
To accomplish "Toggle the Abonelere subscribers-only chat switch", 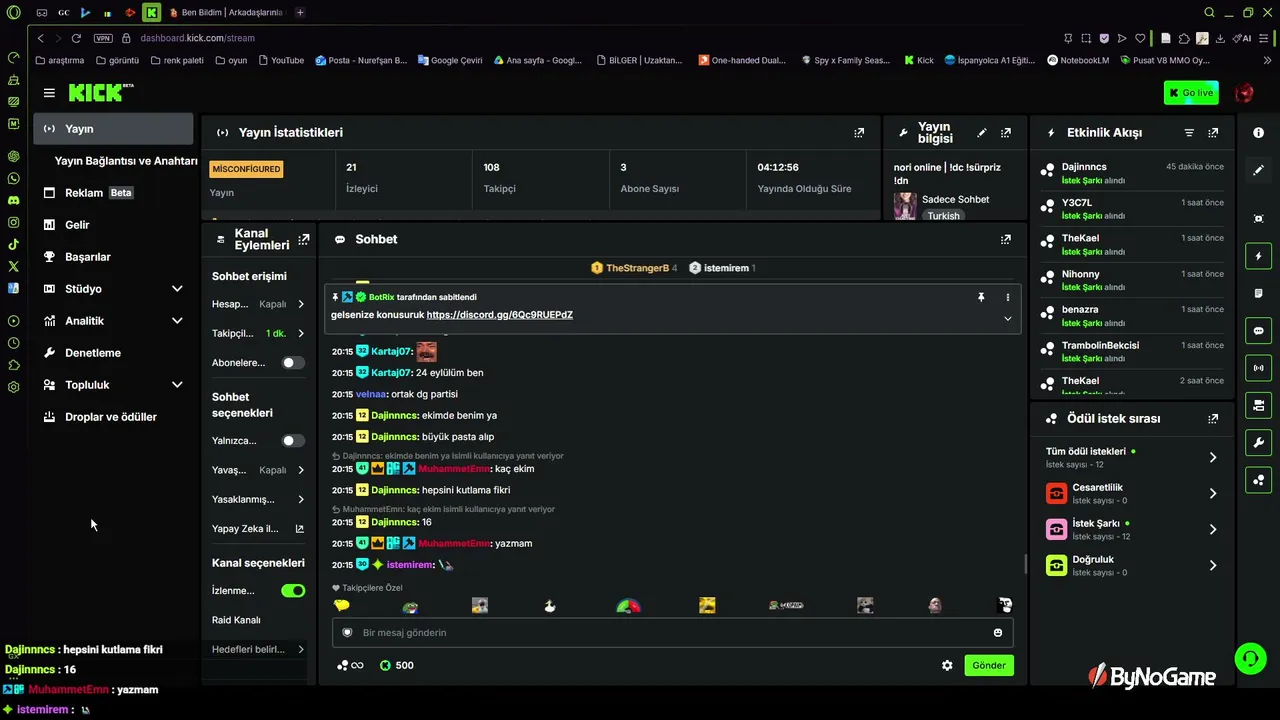I will (x=293, y=363).
